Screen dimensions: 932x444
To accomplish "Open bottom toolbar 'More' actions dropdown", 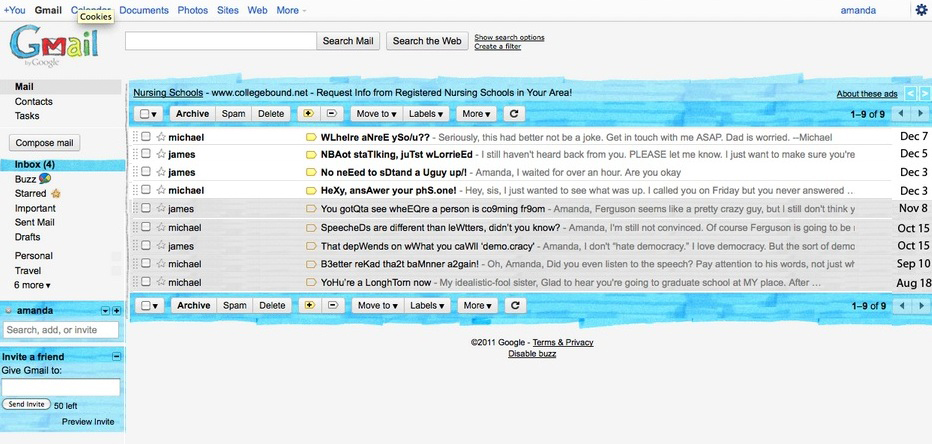I will tap(477, 306).
